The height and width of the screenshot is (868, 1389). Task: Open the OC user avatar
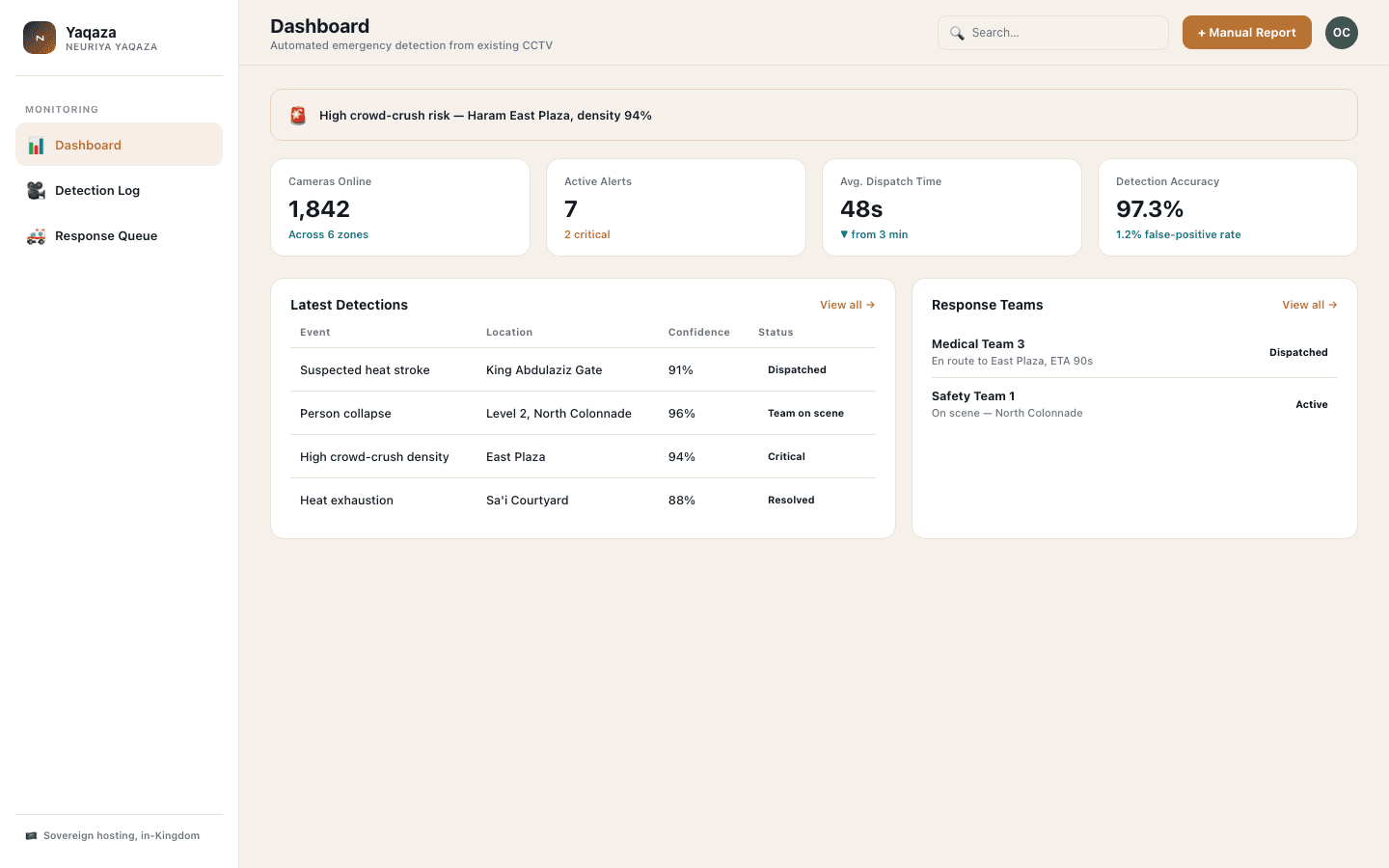[x=1342, y=33]
